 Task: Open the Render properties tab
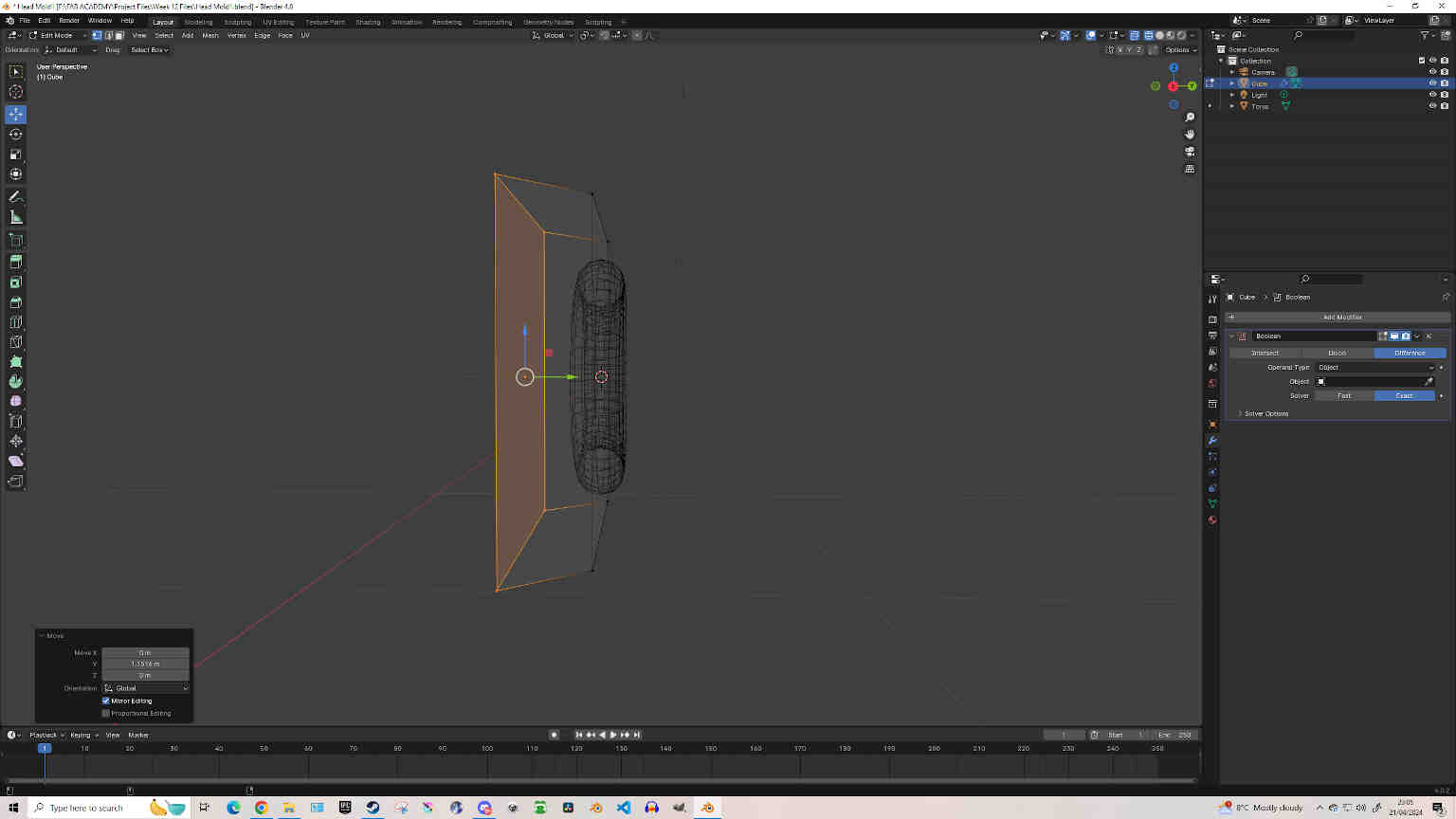(x=1212, y=319)
